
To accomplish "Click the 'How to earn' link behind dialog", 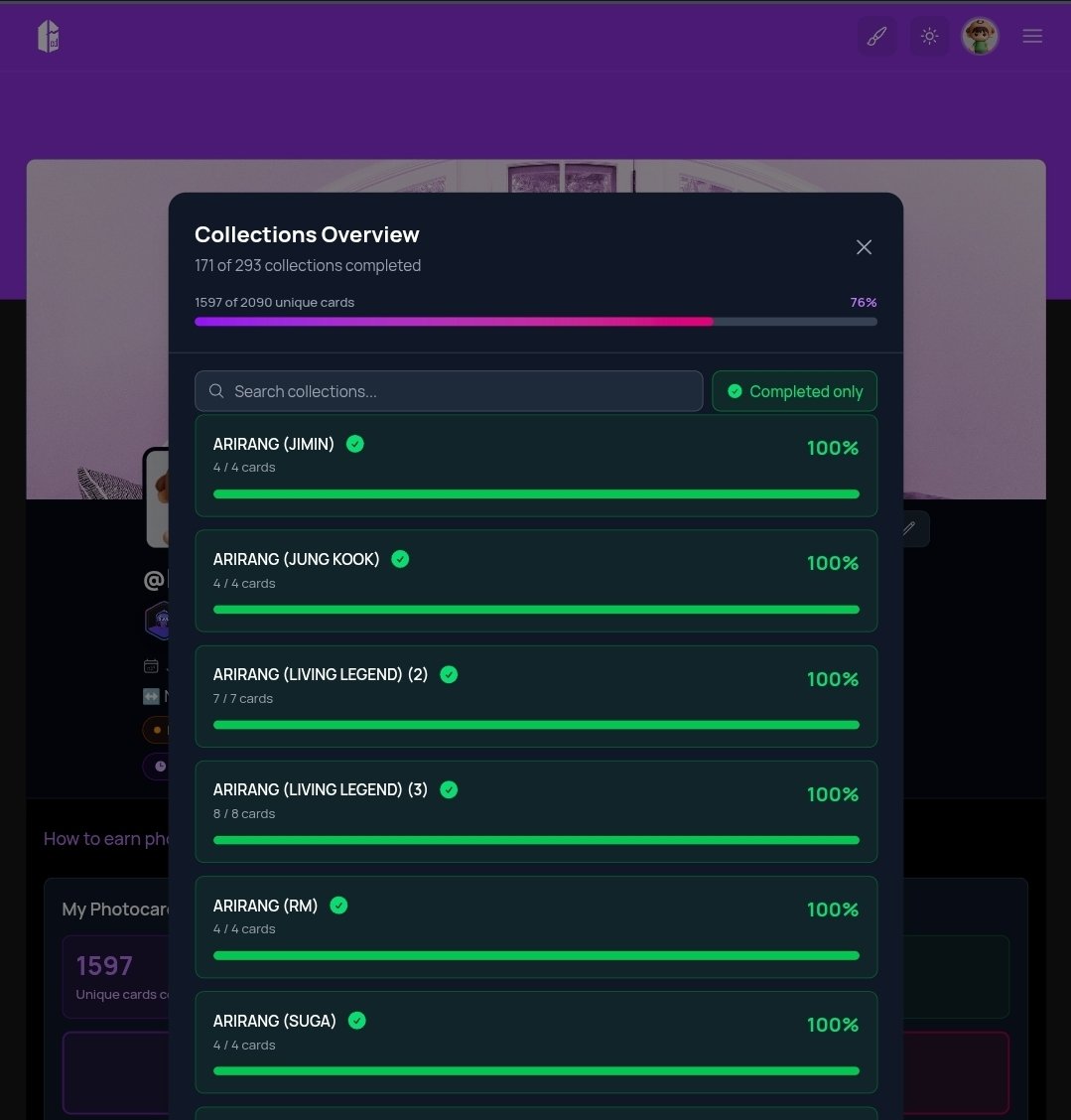I will point(105,839).
